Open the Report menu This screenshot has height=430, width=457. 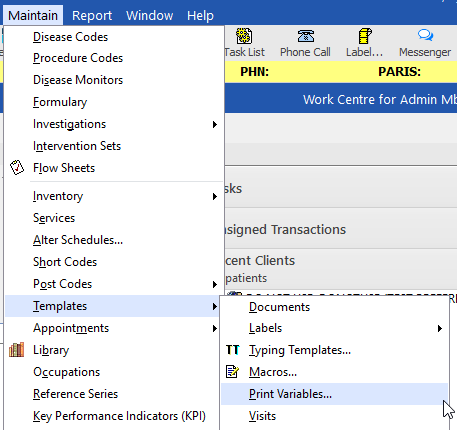coord(92,15)
